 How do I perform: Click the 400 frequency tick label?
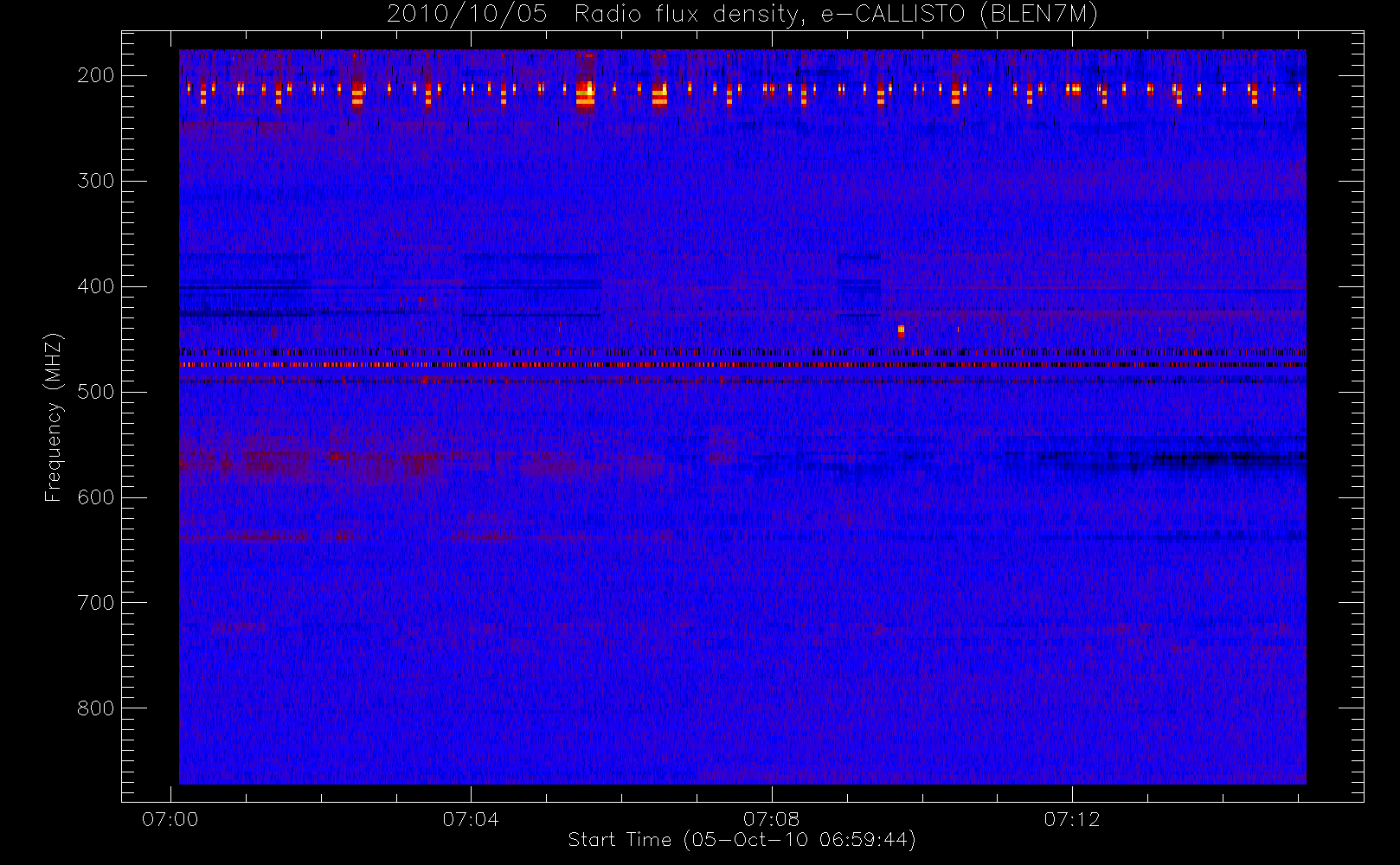(95, 286)
